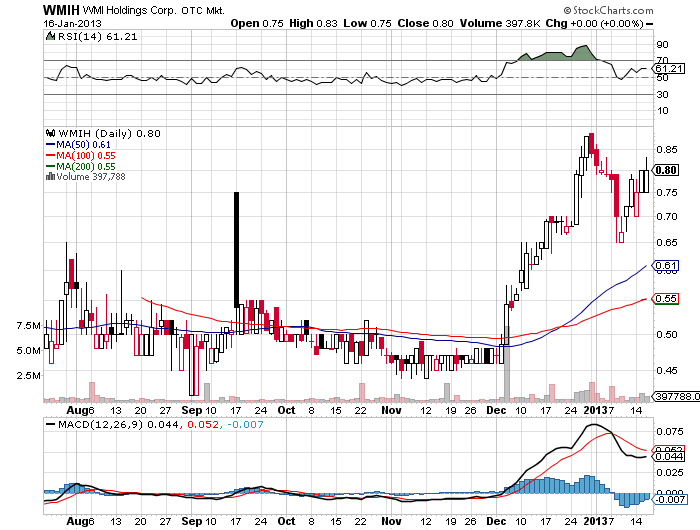
Task: Click the red 0.052 MACD signal value in legend
Action: click(203, 424)
